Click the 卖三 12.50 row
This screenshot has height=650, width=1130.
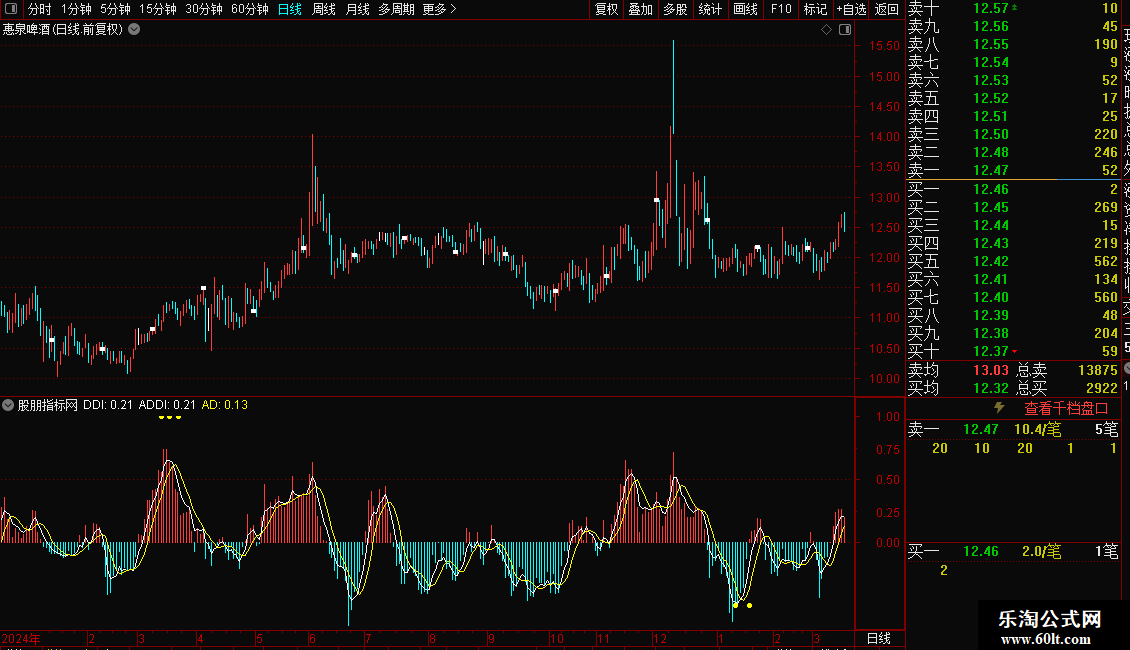[1013, 134]
